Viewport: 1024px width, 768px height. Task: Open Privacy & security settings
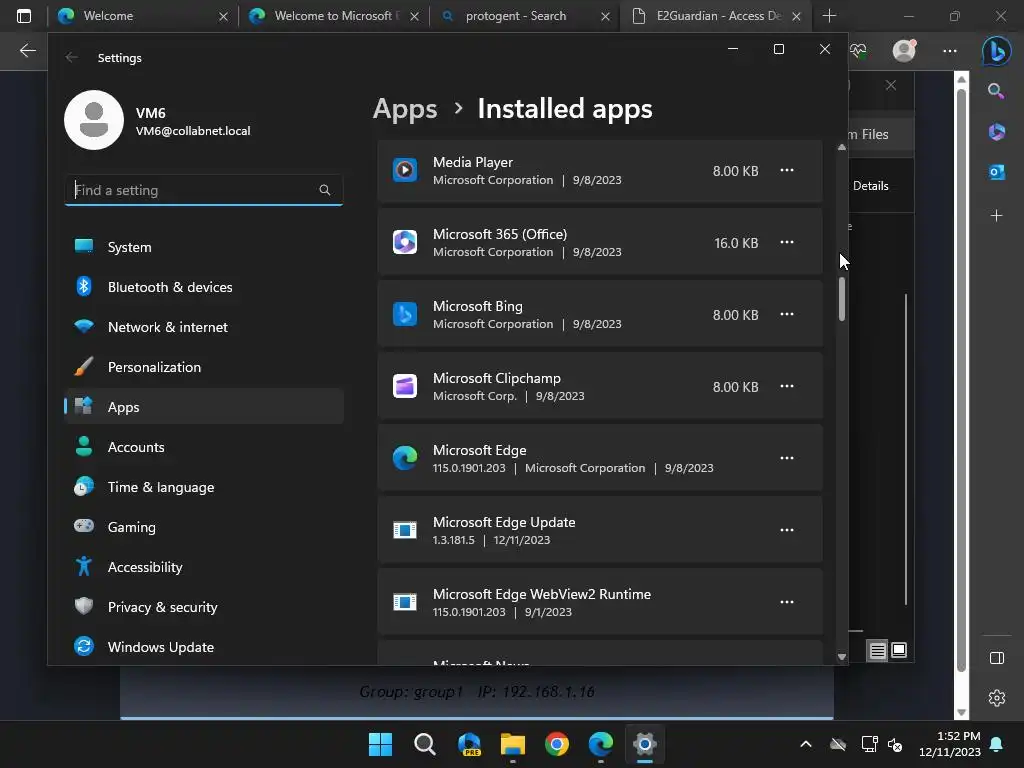click(204, 607)
